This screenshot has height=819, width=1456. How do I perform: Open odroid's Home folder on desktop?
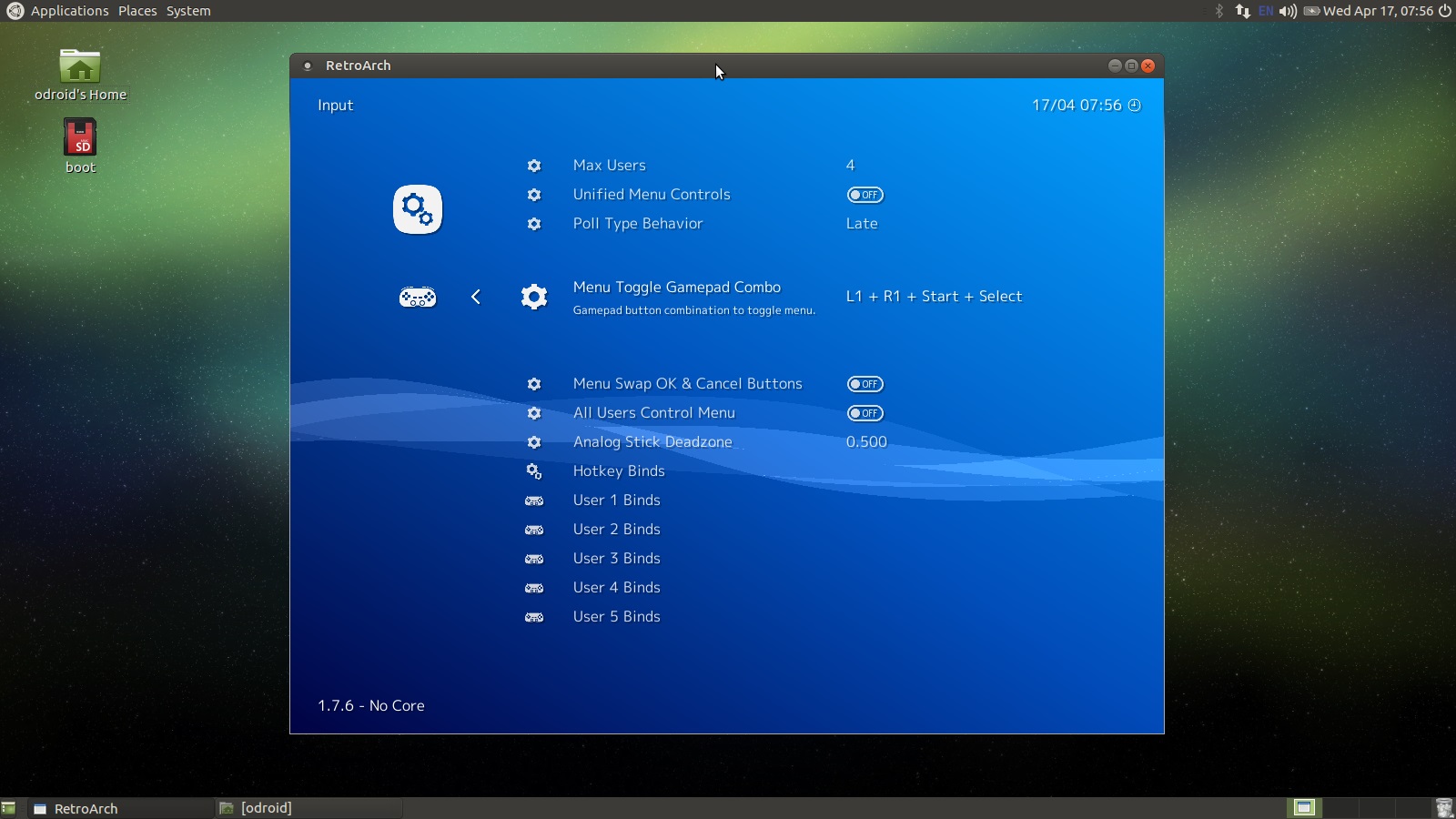(x=80, y=68)
